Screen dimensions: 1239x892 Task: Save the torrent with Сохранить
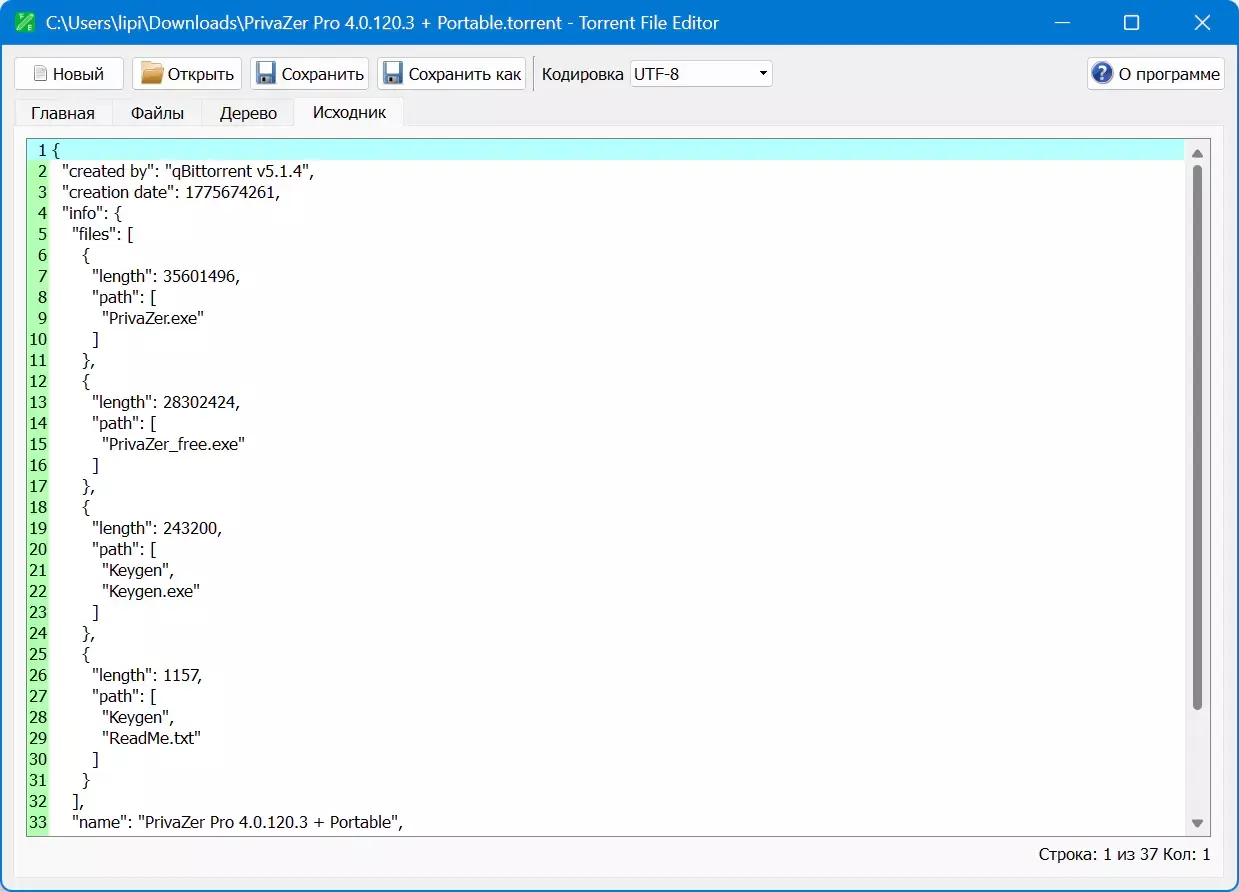coord(309,73)
